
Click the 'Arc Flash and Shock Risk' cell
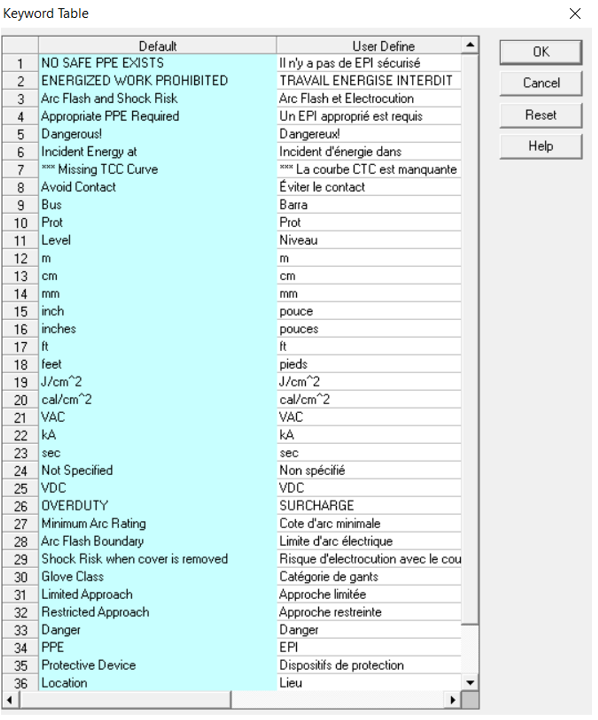158,98
